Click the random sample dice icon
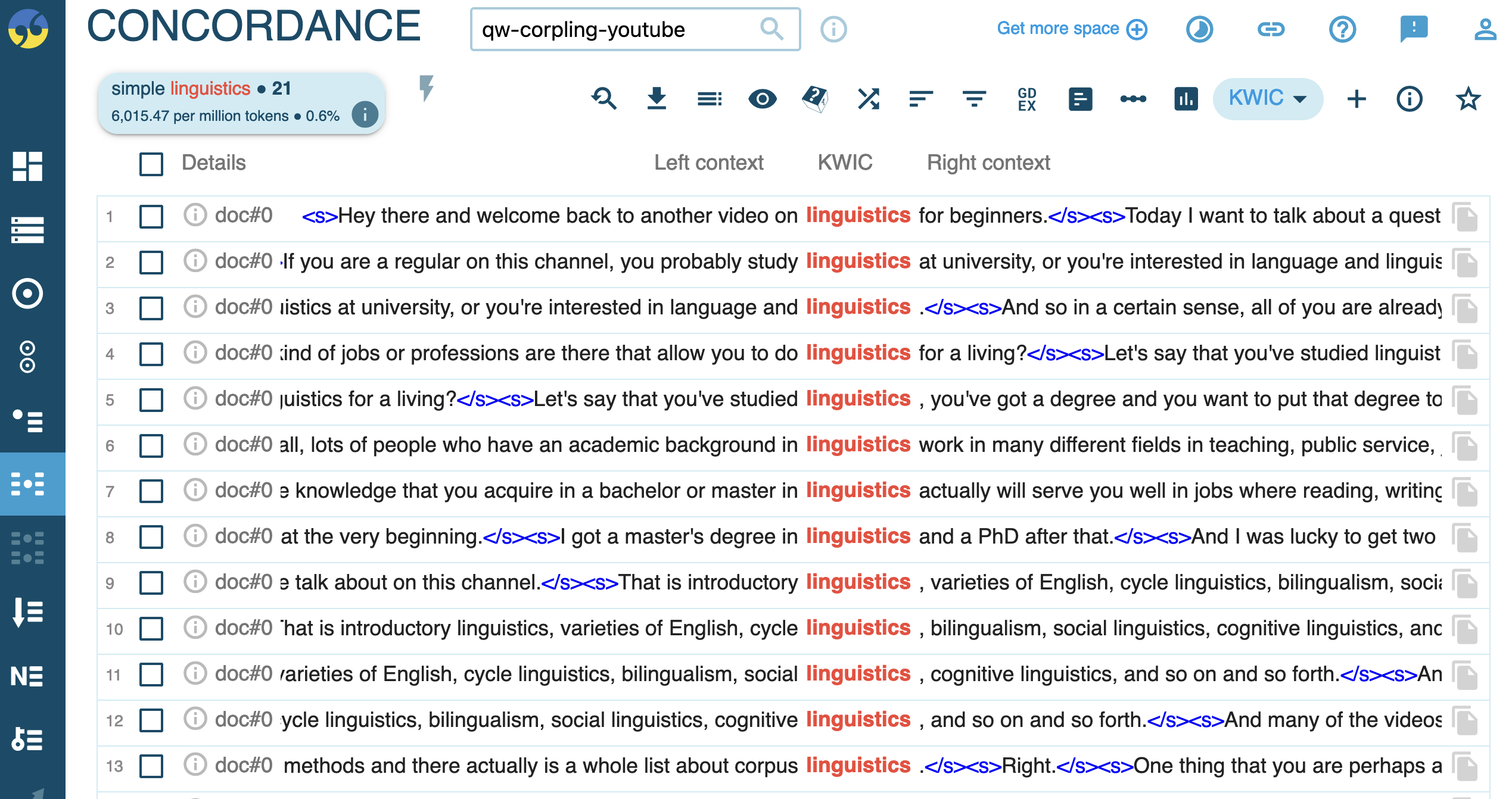The height and width of the screenshot is (799, 1512). coord(815,99)
